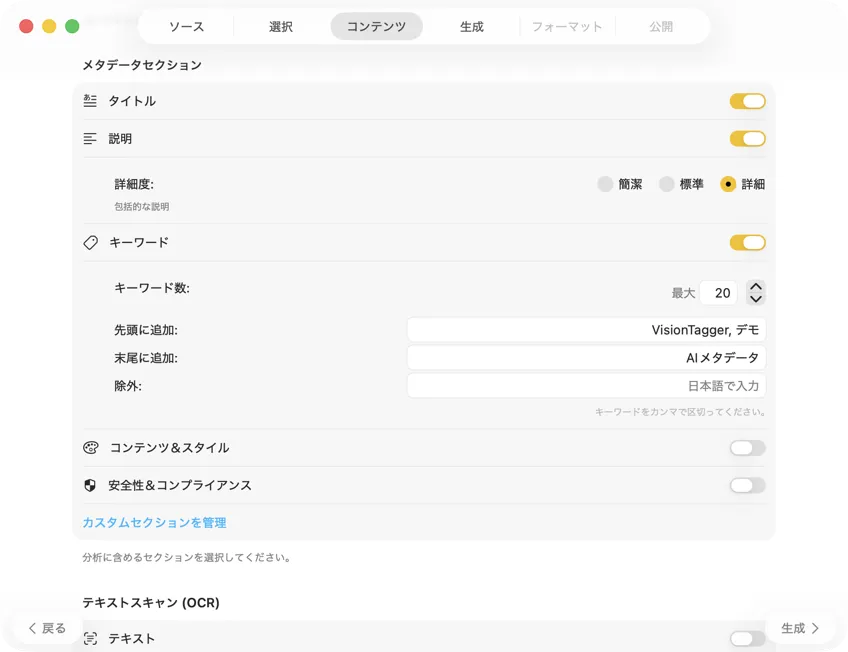848x652 pixels.
Task: Open the 生成 tab
Action: tap(472, 27)
